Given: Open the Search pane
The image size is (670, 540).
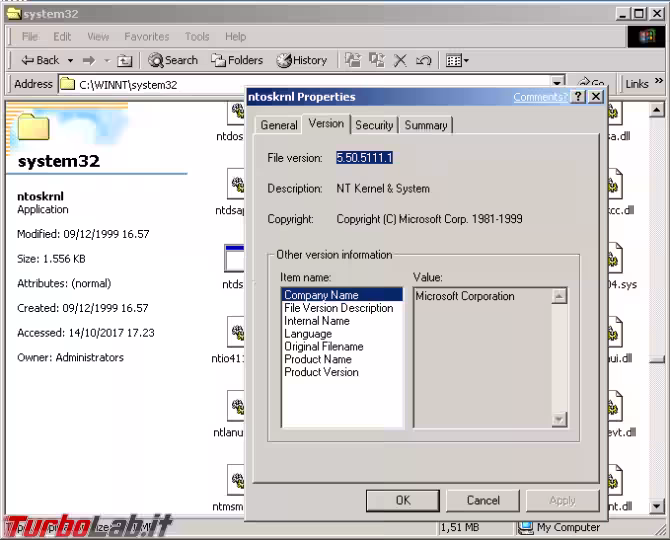Looking at the screenshot, I should 173,60.
